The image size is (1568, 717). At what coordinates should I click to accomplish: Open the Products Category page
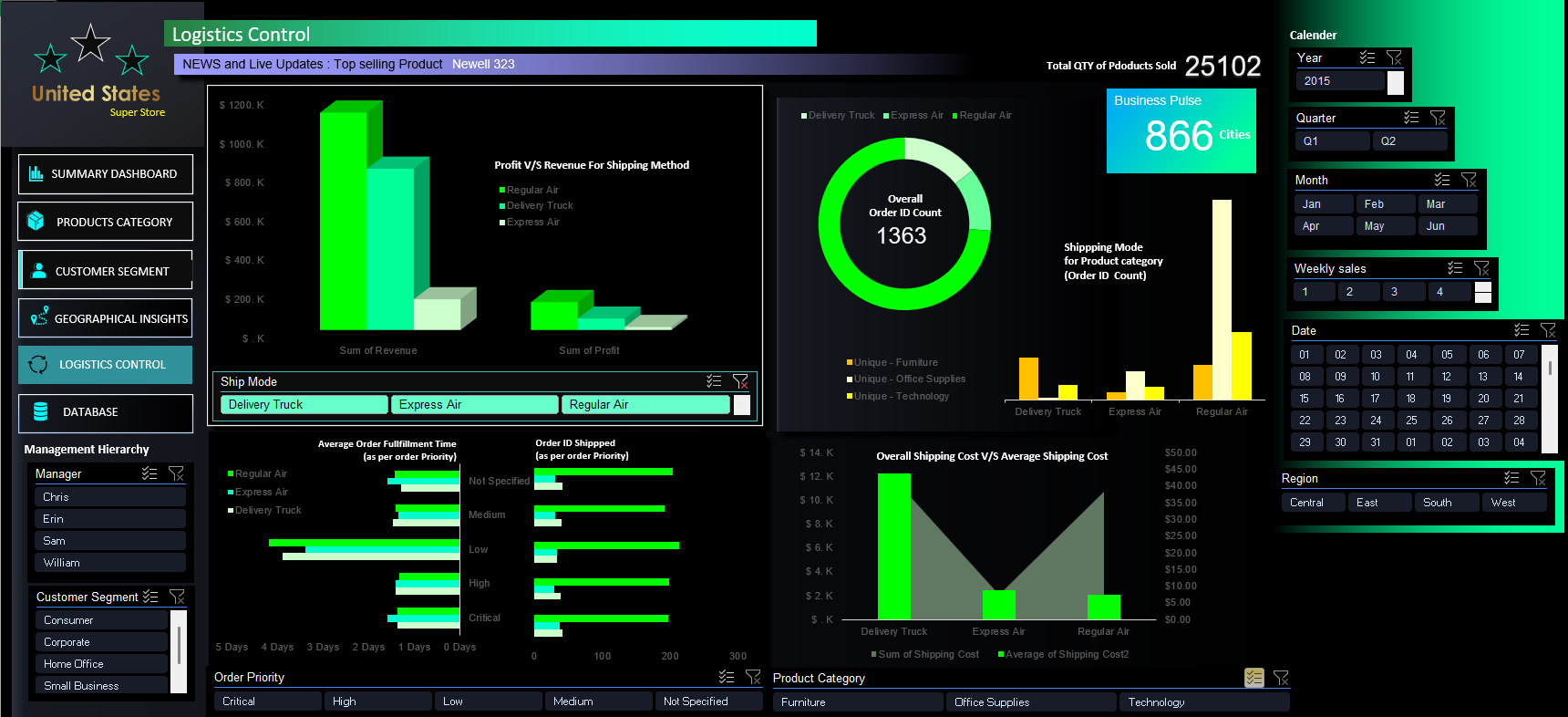click(x=106, y=222)
